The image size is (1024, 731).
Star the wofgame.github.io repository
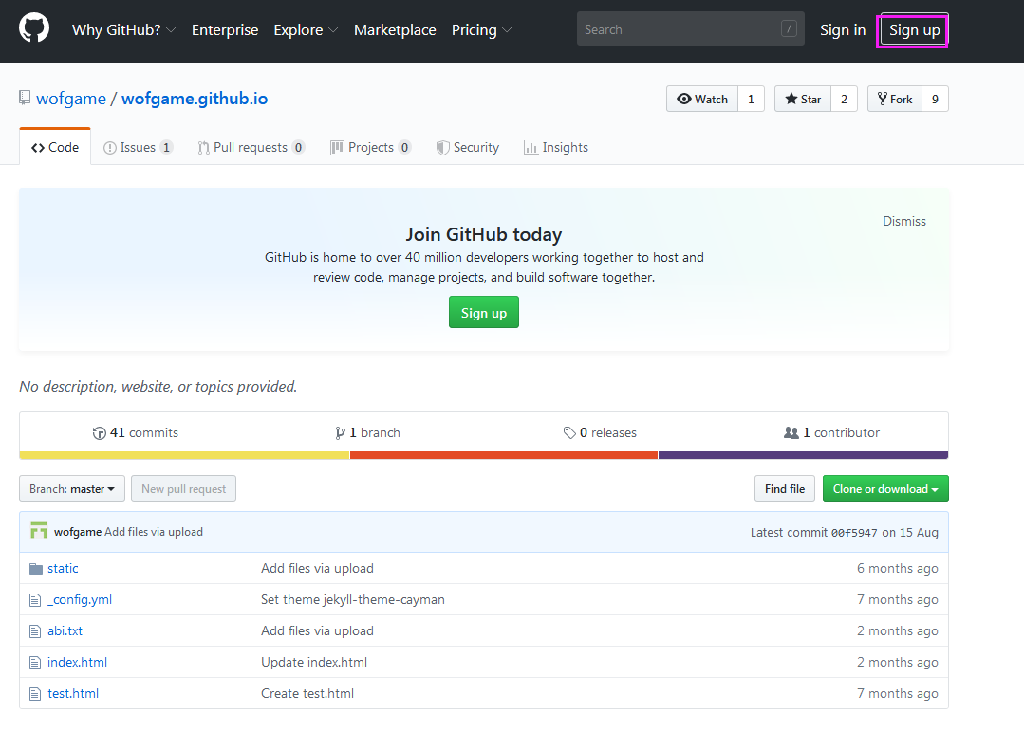[803, 99]
